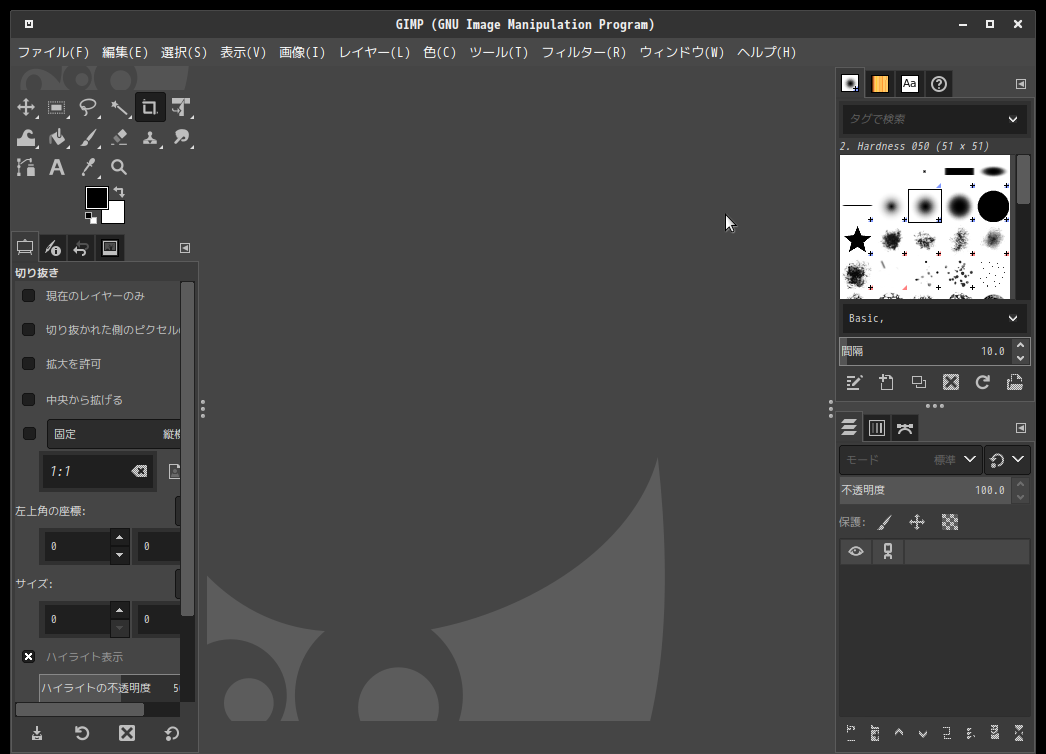This screenshot has height=754, width=1046.
Task: Switch to the Channels tab
Action: 877,428
